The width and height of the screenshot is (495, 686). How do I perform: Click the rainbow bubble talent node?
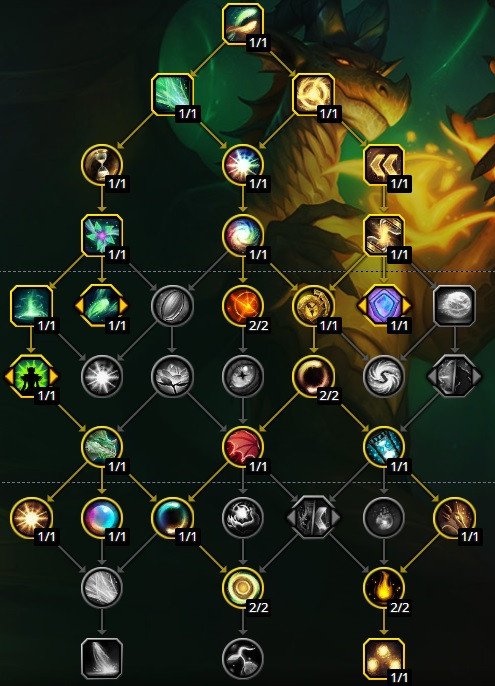(x=102, y=517)
